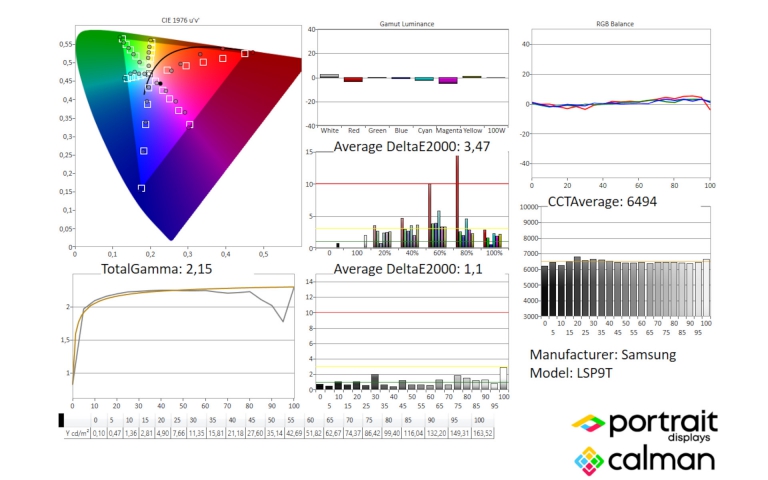768x480 pixels.
Task: Click the 'Yellow' label under Gamut Luminance
Action: click(473, 131)
